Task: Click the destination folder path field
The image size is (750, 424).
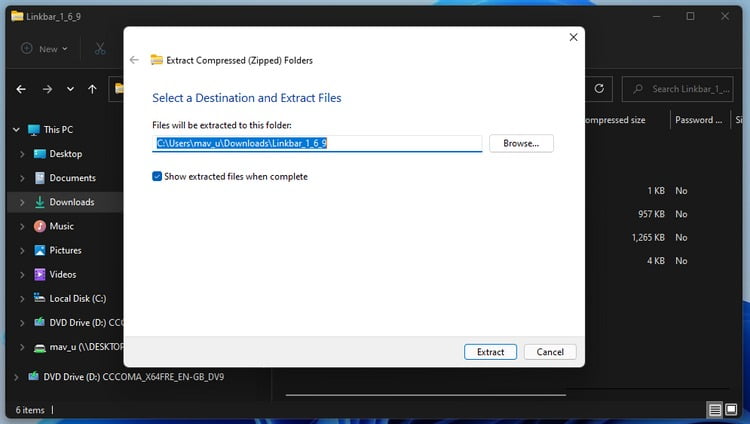Action: point(317,143)
